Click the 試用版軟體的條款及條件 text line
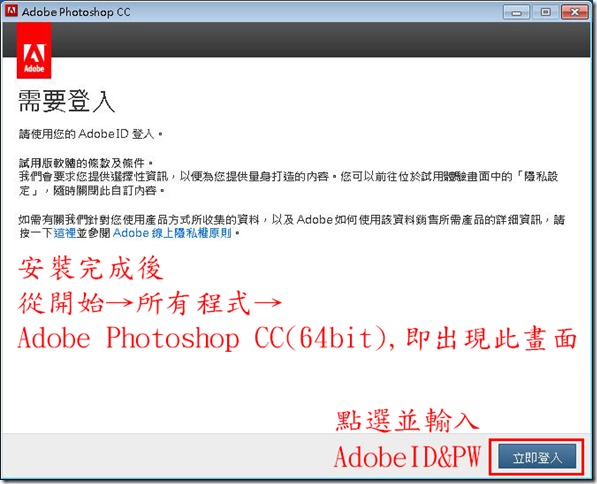The height and width of the screenshot is (484, 597). [86, 163]
